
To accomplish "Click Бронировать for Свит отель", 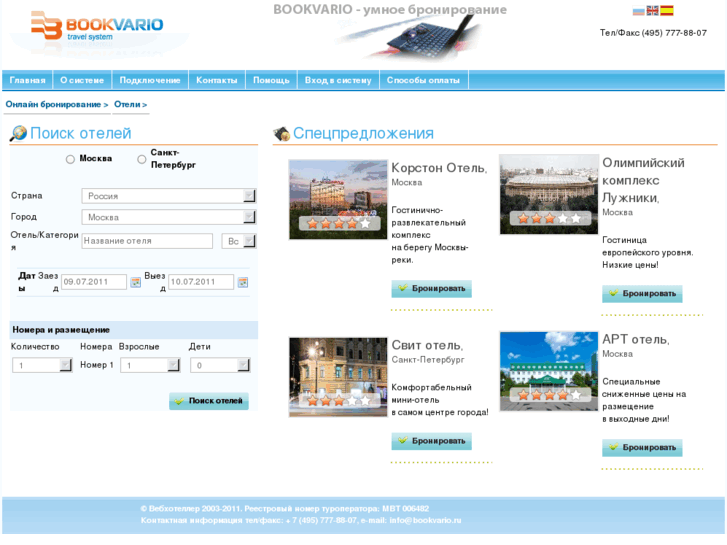I will point(431,441).
